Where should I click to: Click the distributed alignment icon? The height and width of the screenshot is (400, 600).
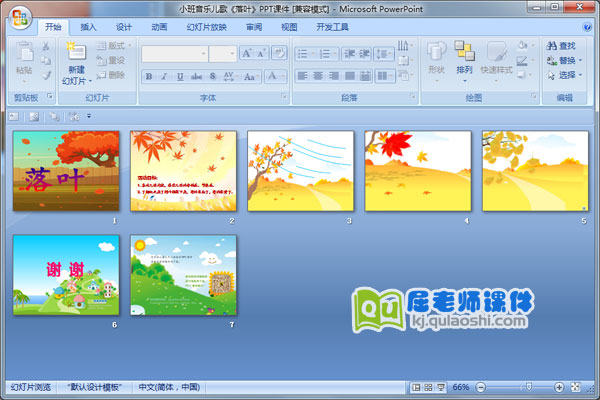point(365,76)
